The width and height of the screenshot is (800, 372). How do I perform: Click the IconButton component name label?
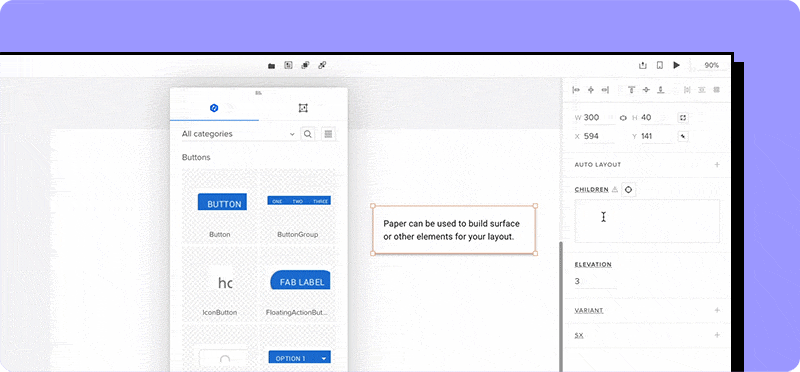(x=220, y=312)
